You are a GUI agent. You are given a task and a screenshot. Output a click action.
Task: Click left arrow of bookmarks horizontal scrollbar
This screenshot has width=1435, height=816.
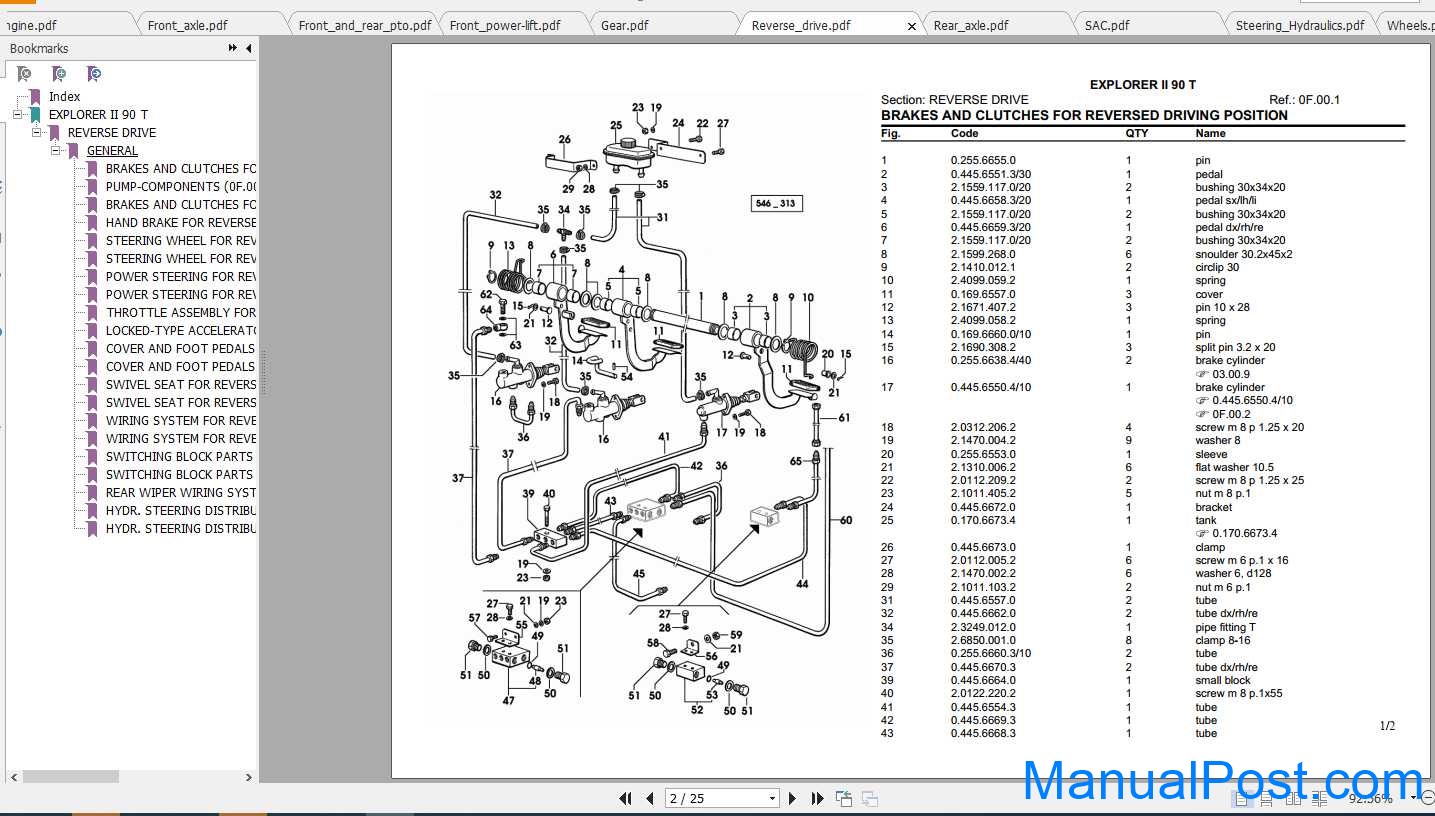(x=13, y=777)
